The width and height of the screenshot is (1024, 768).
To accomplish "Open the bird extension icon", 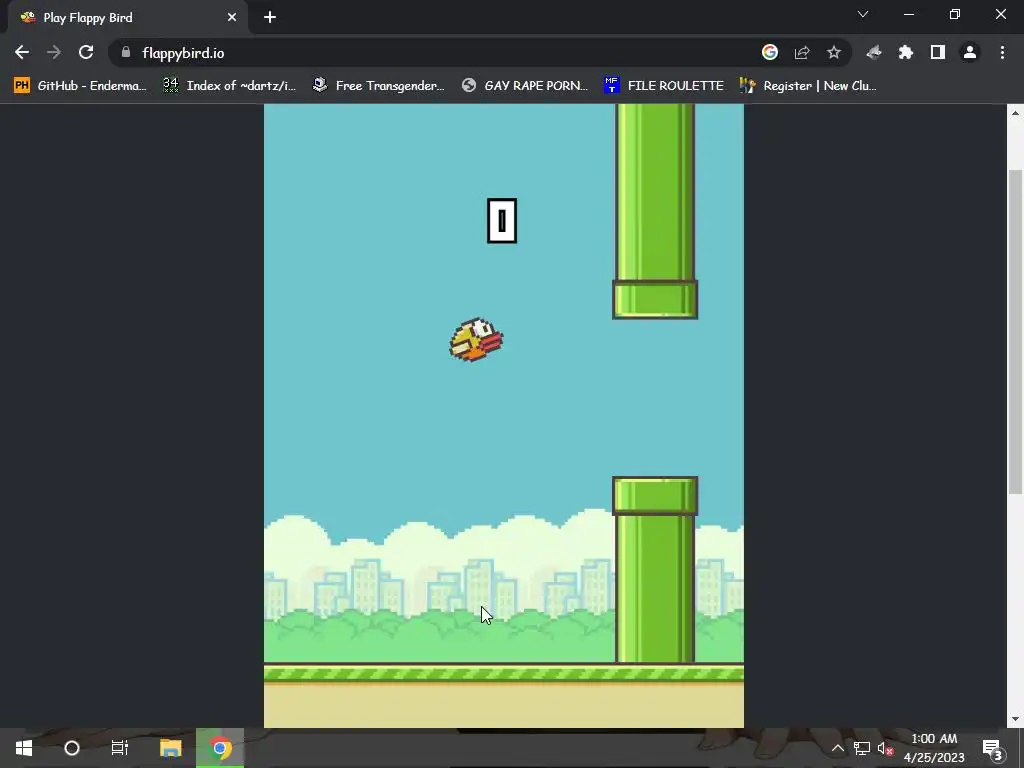I will pos(874,53).
